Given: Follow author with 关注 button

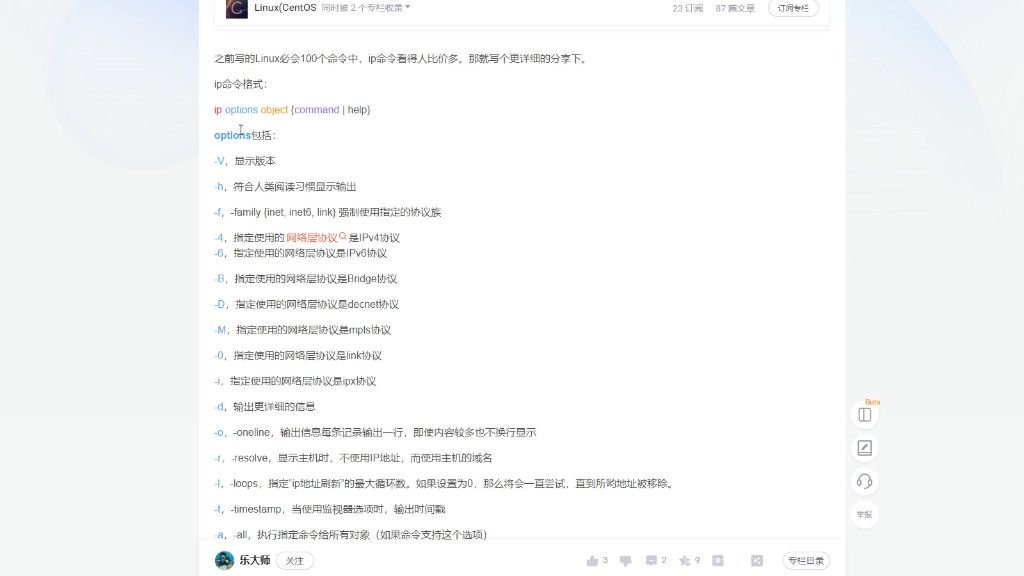Looking at the screenshot, I should click(x=295, y=560).
